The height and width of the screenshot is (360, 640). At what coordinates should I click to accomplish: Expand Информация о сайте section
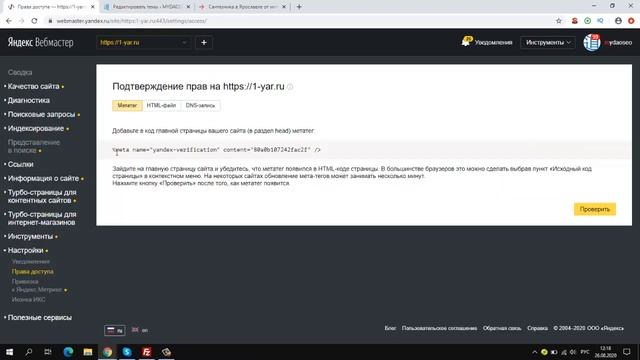pos(43,178)
